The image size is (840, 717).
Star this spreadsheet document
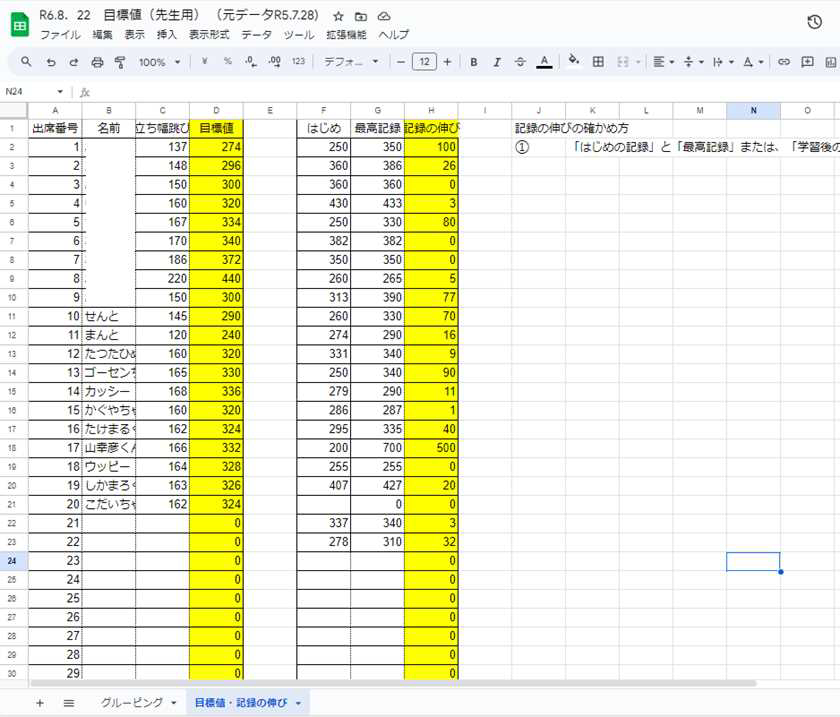coord(338,17)
